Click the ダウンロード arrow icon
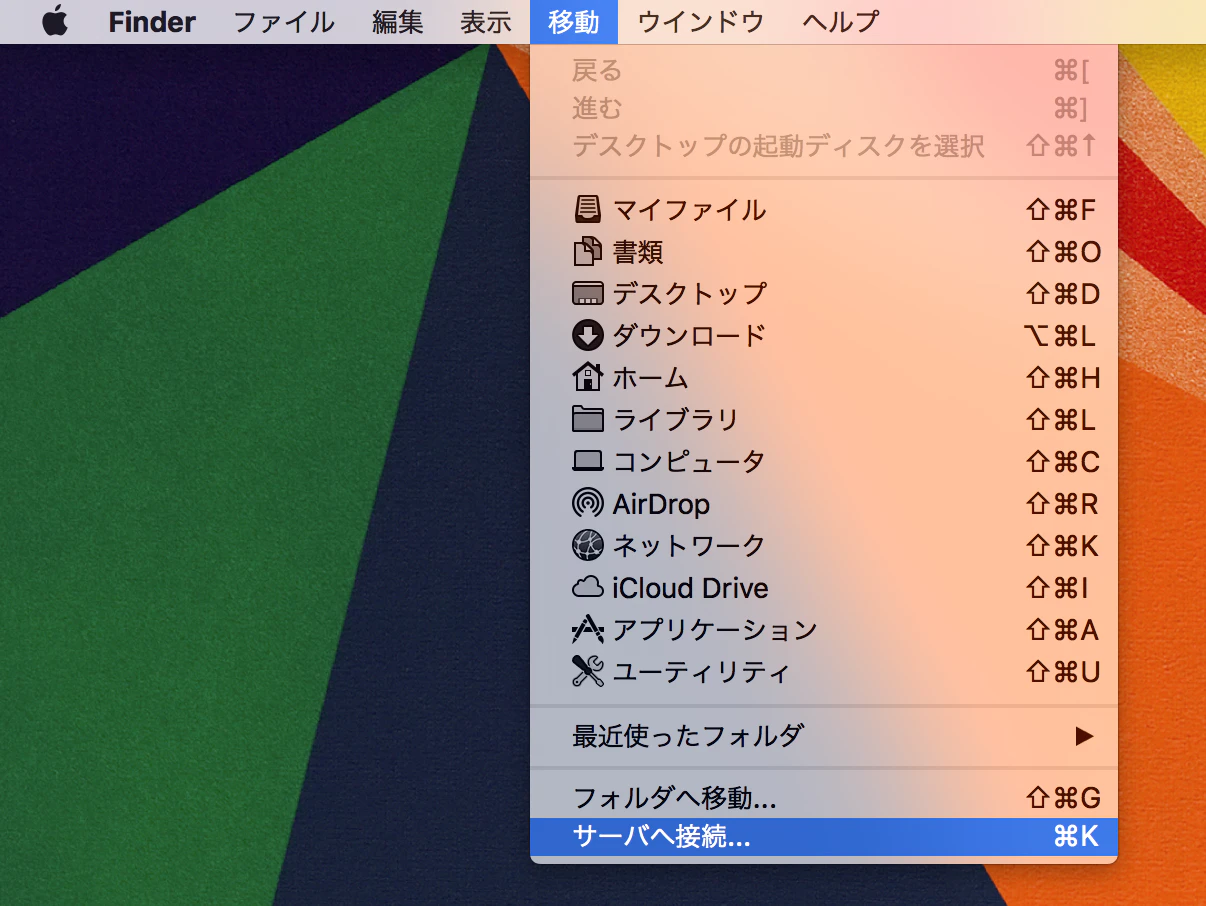 [x=588, y=336]
